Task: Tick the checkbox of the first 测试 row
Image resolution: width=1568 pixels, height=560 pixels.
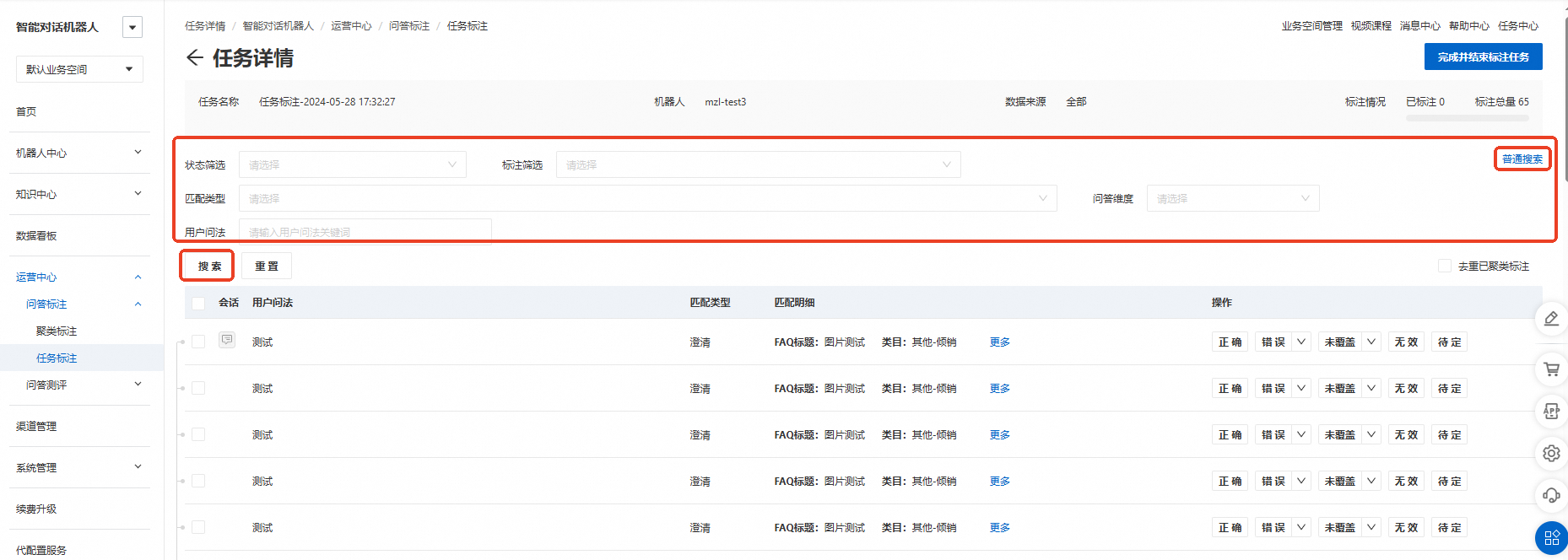Action: point(198,342)
